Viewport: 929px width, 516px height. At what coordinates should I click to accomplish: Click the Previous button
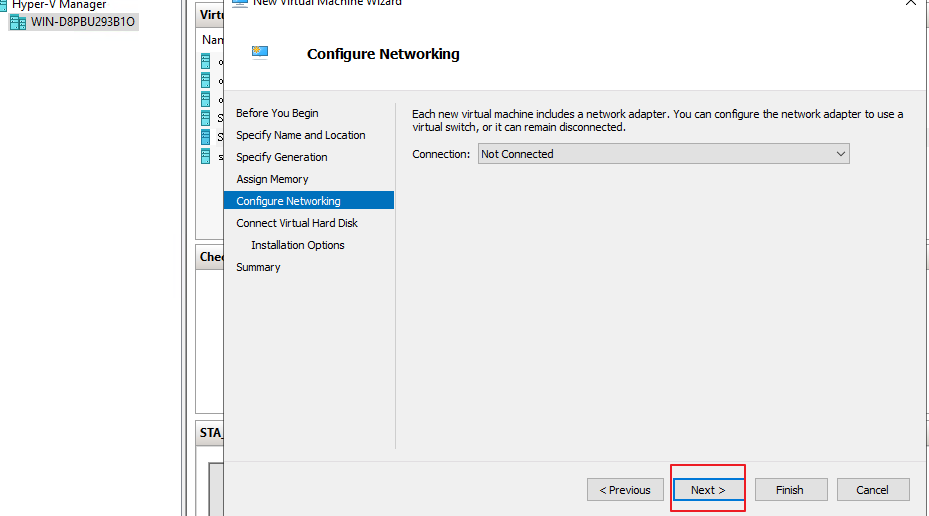(624, 490)
